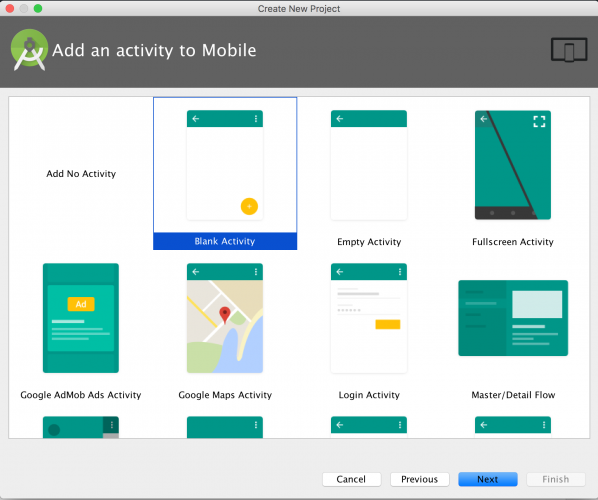598x500 pixels.
Task: Choose the Google Maps Activity thumbnail
Action: (225, 318)
